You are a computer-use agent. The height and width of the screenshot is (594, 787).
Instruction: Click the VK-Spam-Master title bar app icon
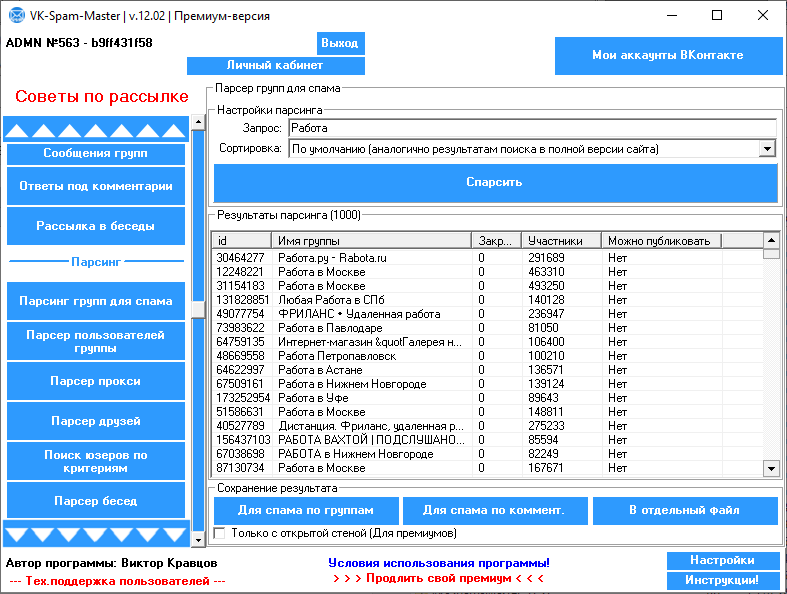15,16
